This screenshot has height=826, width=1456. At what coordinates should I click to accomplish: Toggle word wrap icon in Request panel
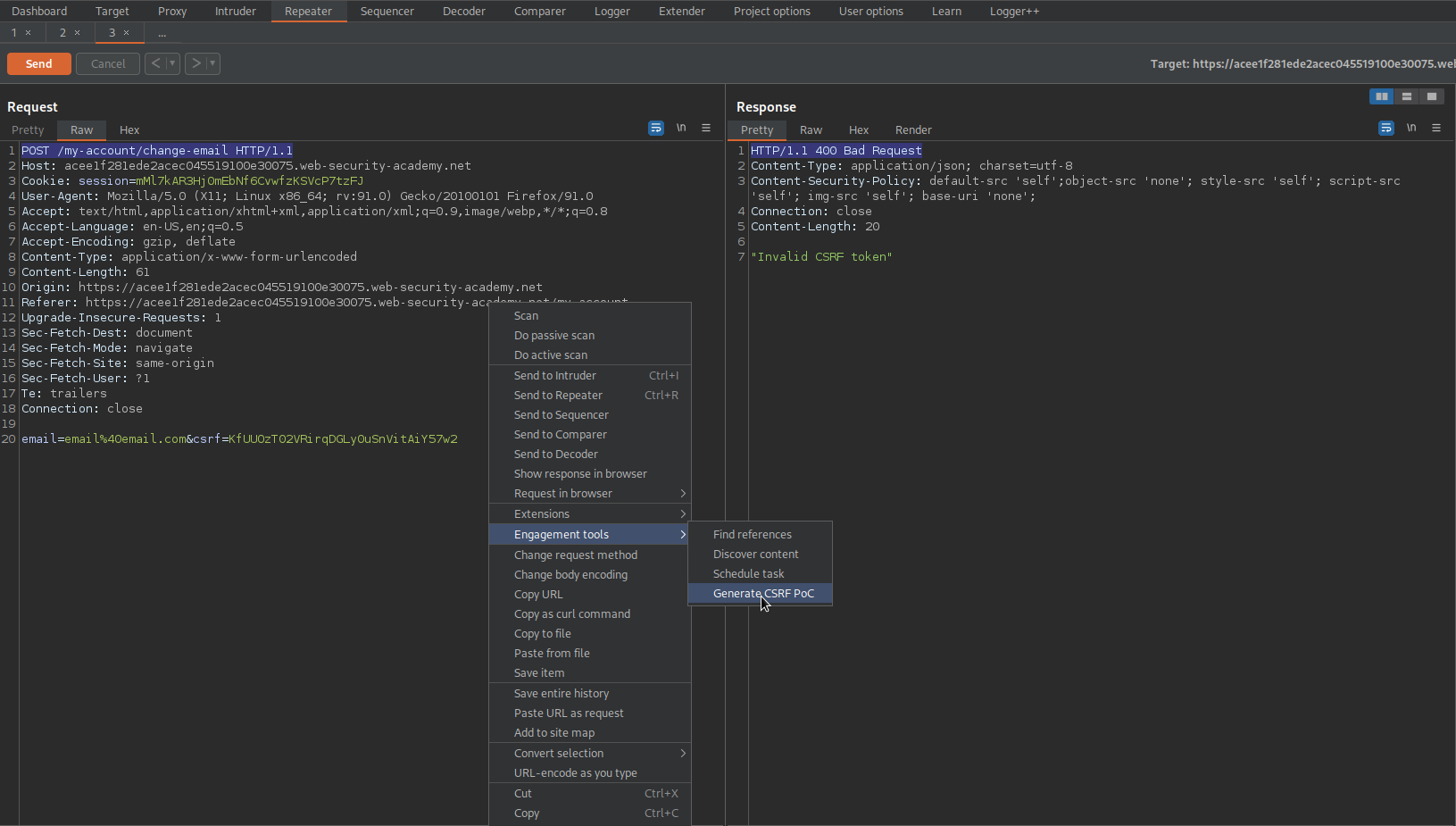656,129
